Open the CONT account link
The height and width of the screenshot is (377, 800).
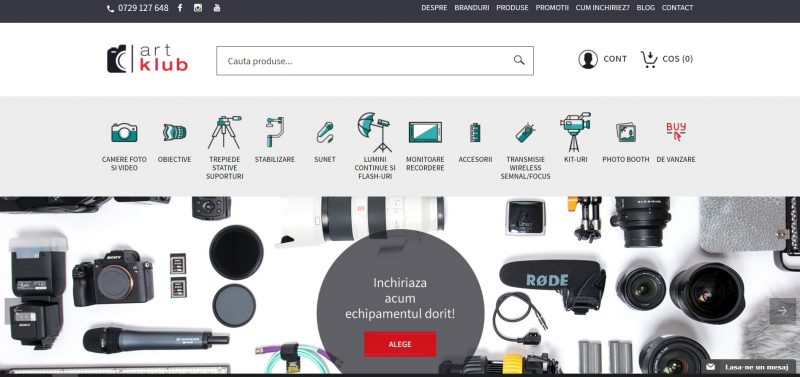615,59
